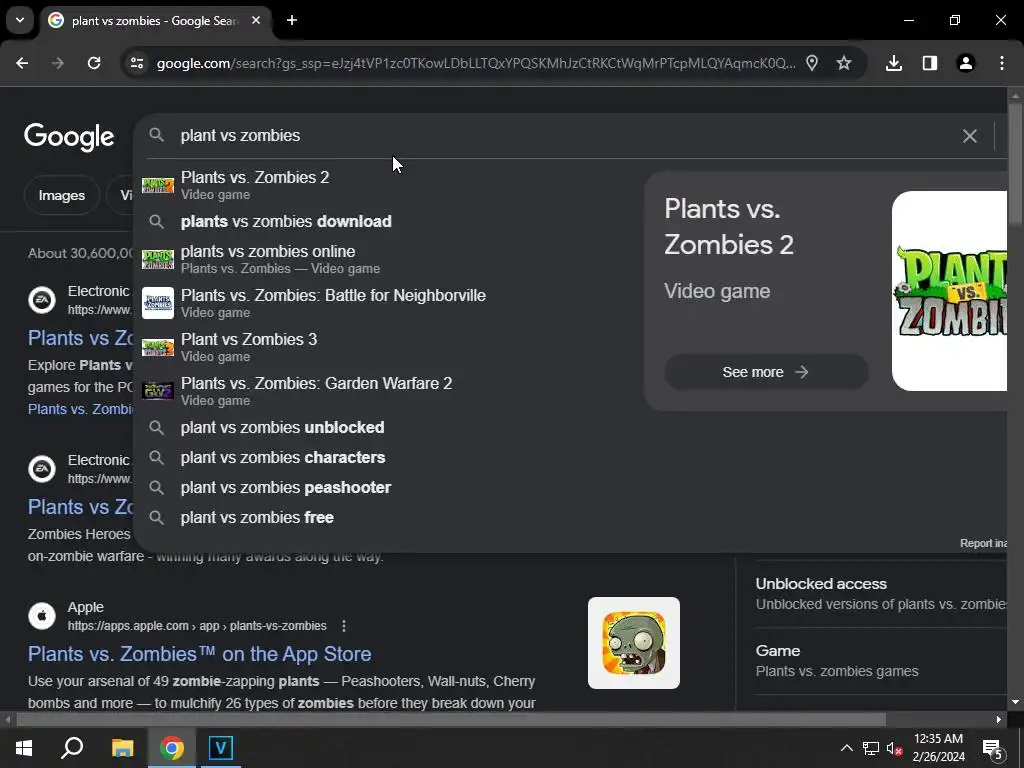Click the network tray icon

coord(871,748)
